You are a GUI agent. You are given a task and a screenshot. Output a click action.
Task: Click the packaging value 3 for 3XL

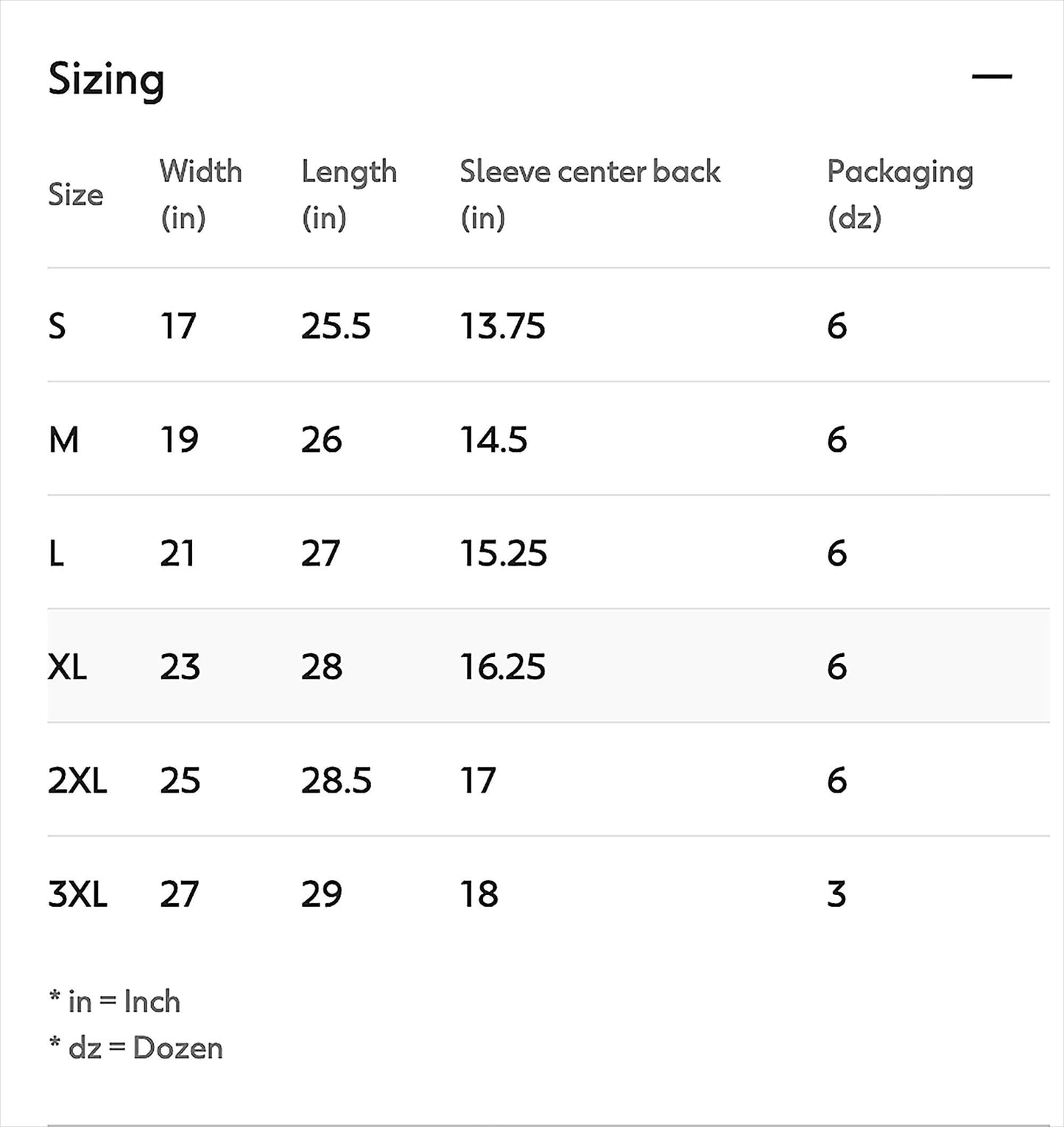[x=836, y=893]
